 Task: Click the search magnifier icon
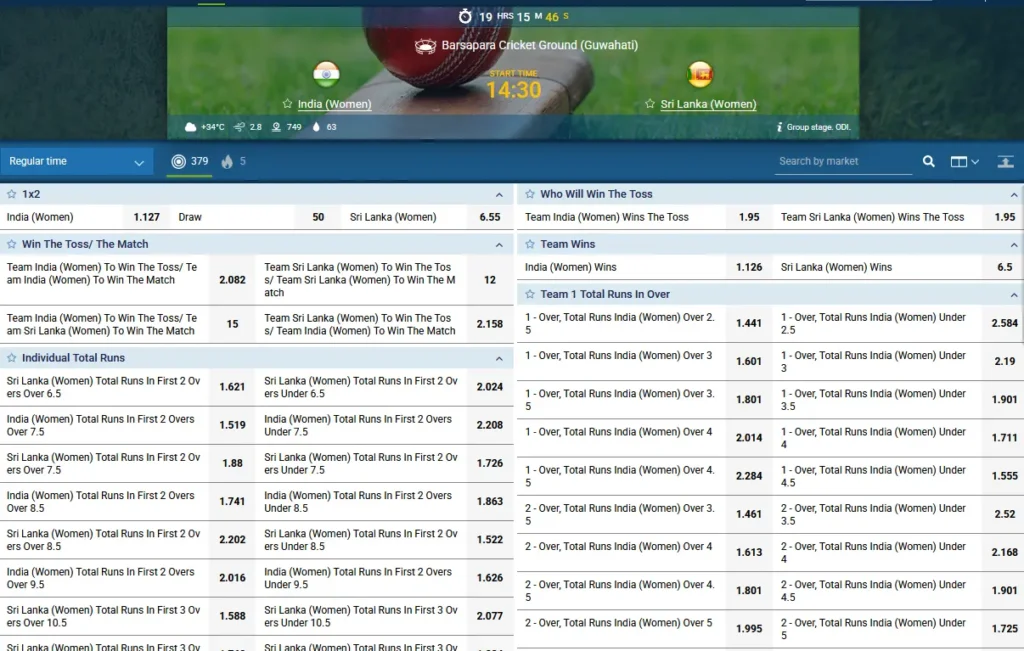pos(928,161)
